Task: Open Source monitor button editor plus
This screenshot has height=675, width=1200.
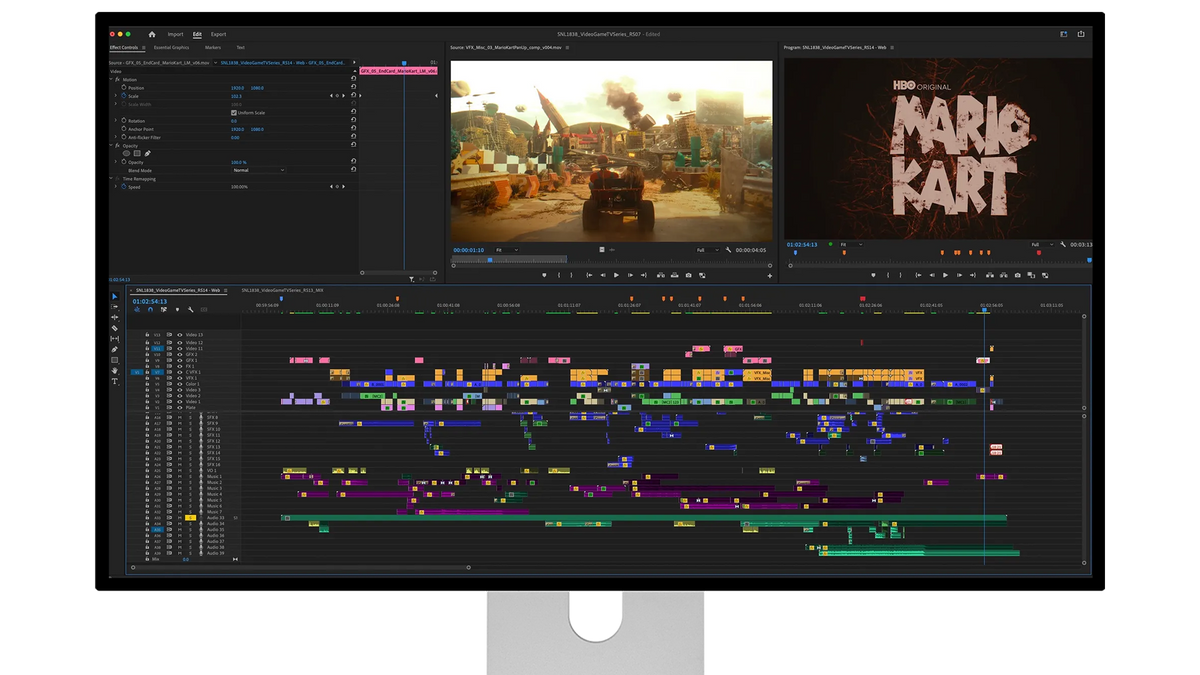Action: click(x=769, y=275)
